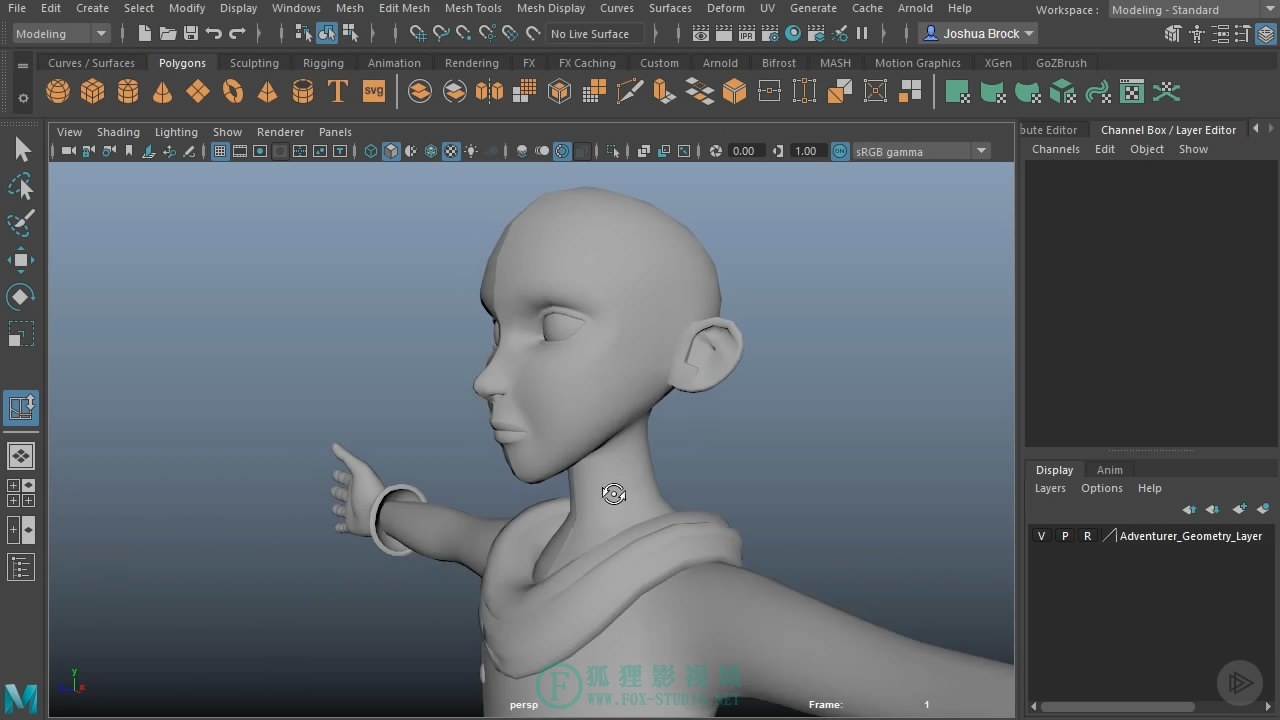Toggle V visibility of Adventurer_Geometry_Layer
The image size is (1280, 720).
pyautogui.click(x=1041, y=536)
